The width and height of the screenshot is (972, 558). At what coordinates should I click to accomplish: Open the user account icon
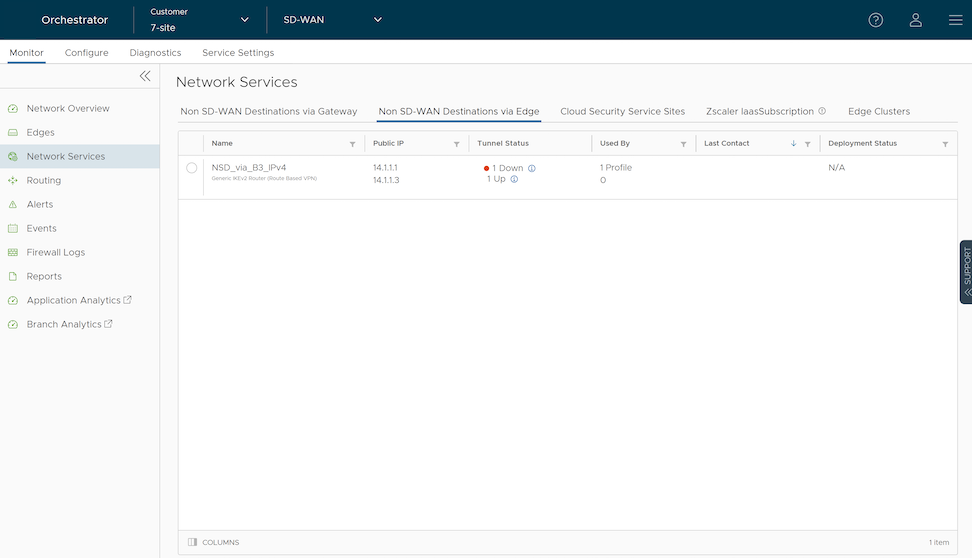coord(915,20)
